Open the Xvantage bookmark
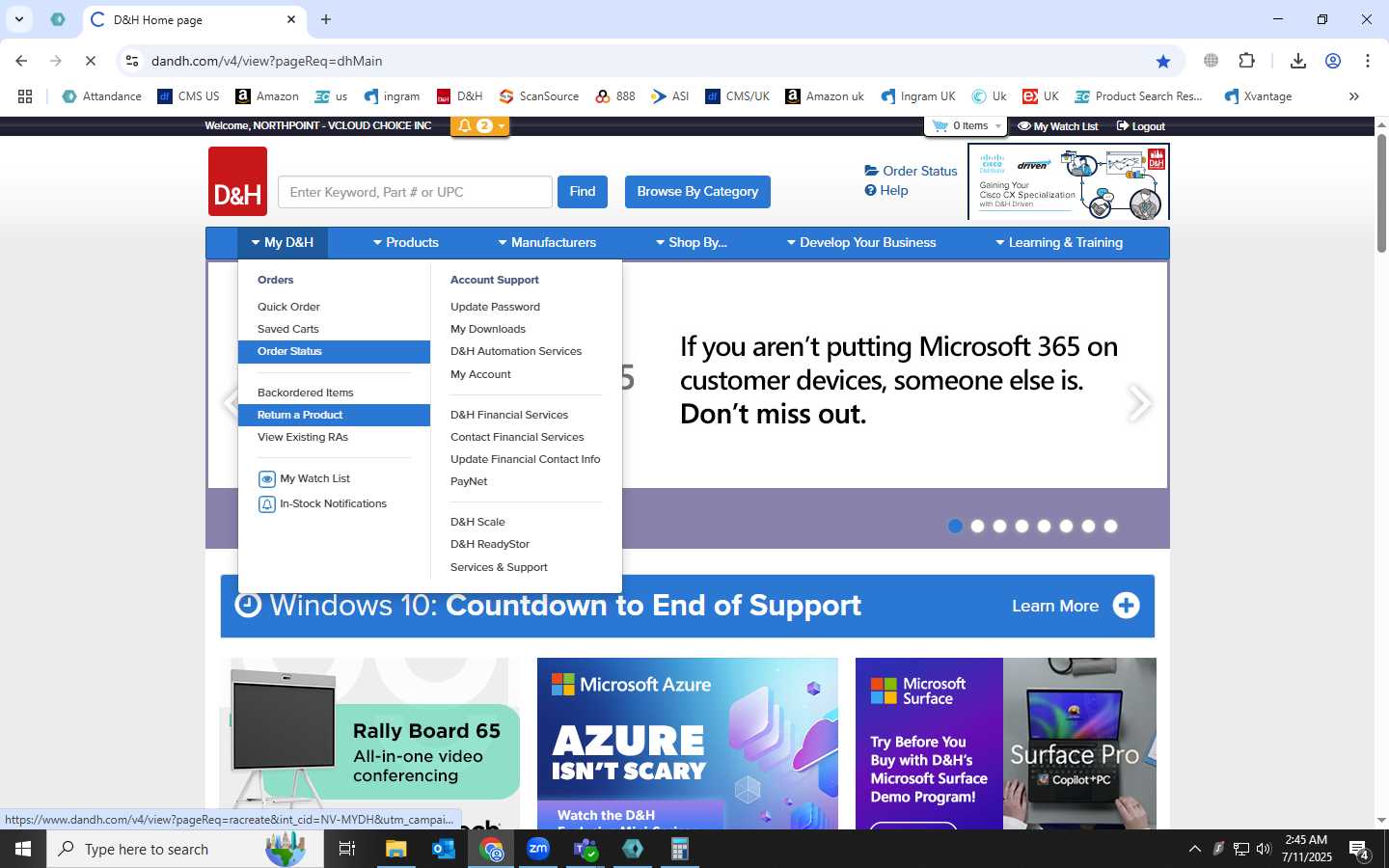1389x868 pixels. point(1258,96)
